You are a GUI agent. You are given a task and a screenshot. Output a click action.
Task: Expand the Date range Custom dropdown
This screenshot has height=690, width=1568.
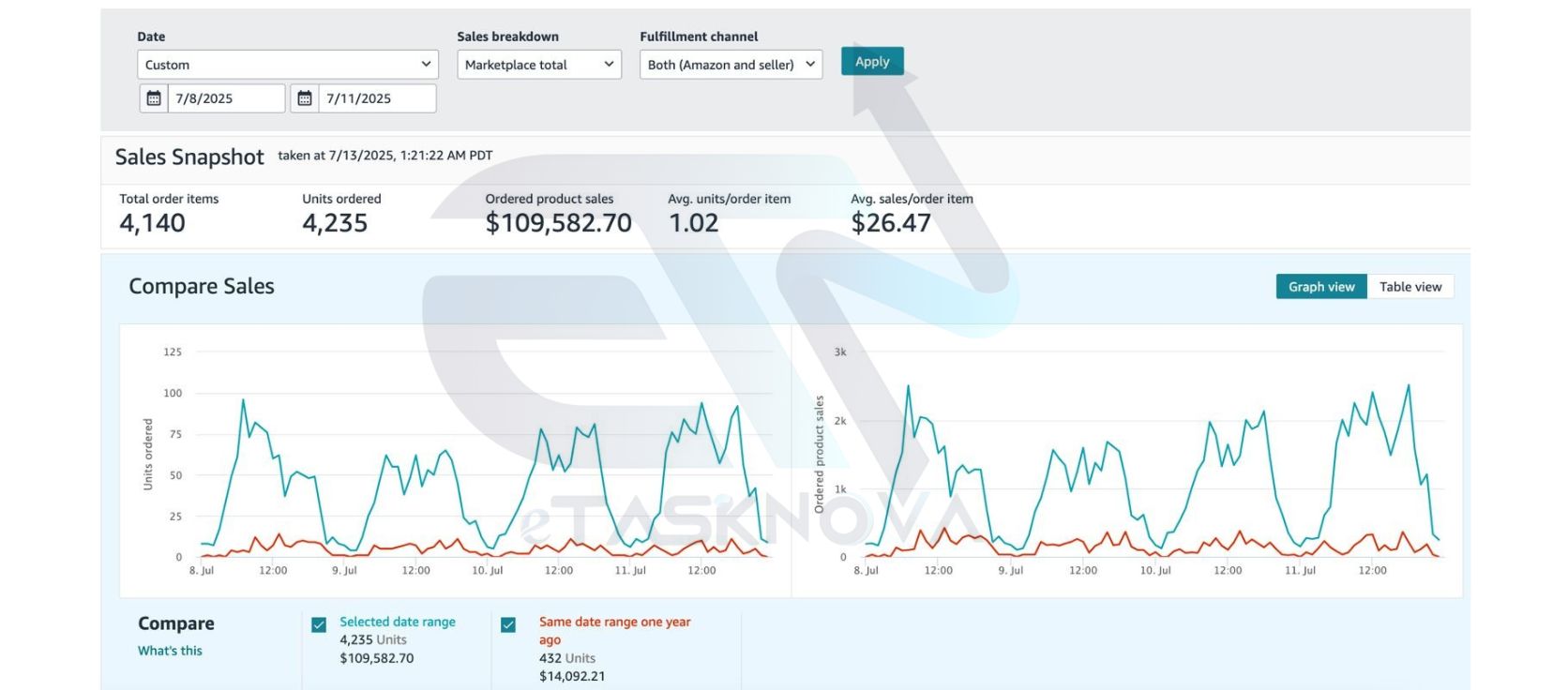pyautogui.click(x=288, y=65)
